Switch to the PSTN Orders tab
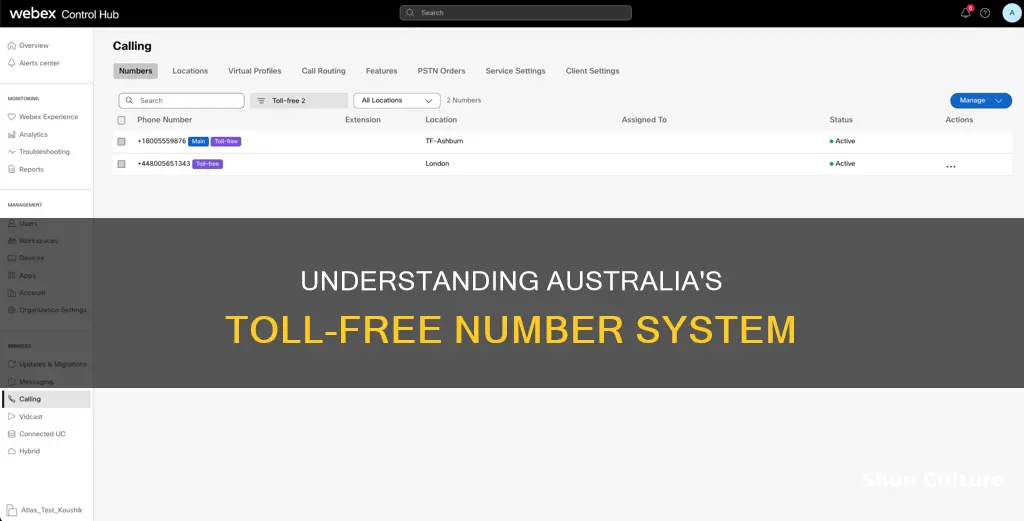 coord(441,71)
